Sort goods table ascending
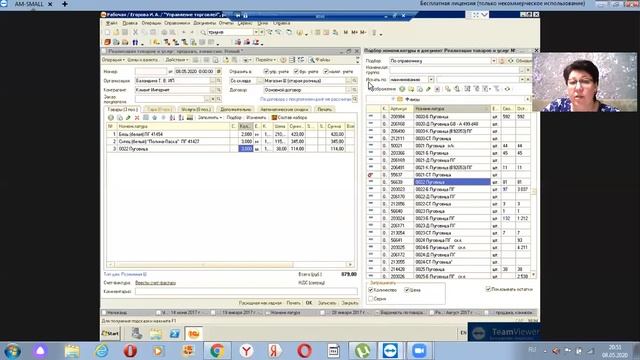The image size is (640, 360). pyautogui.click(x=172, y=118)
